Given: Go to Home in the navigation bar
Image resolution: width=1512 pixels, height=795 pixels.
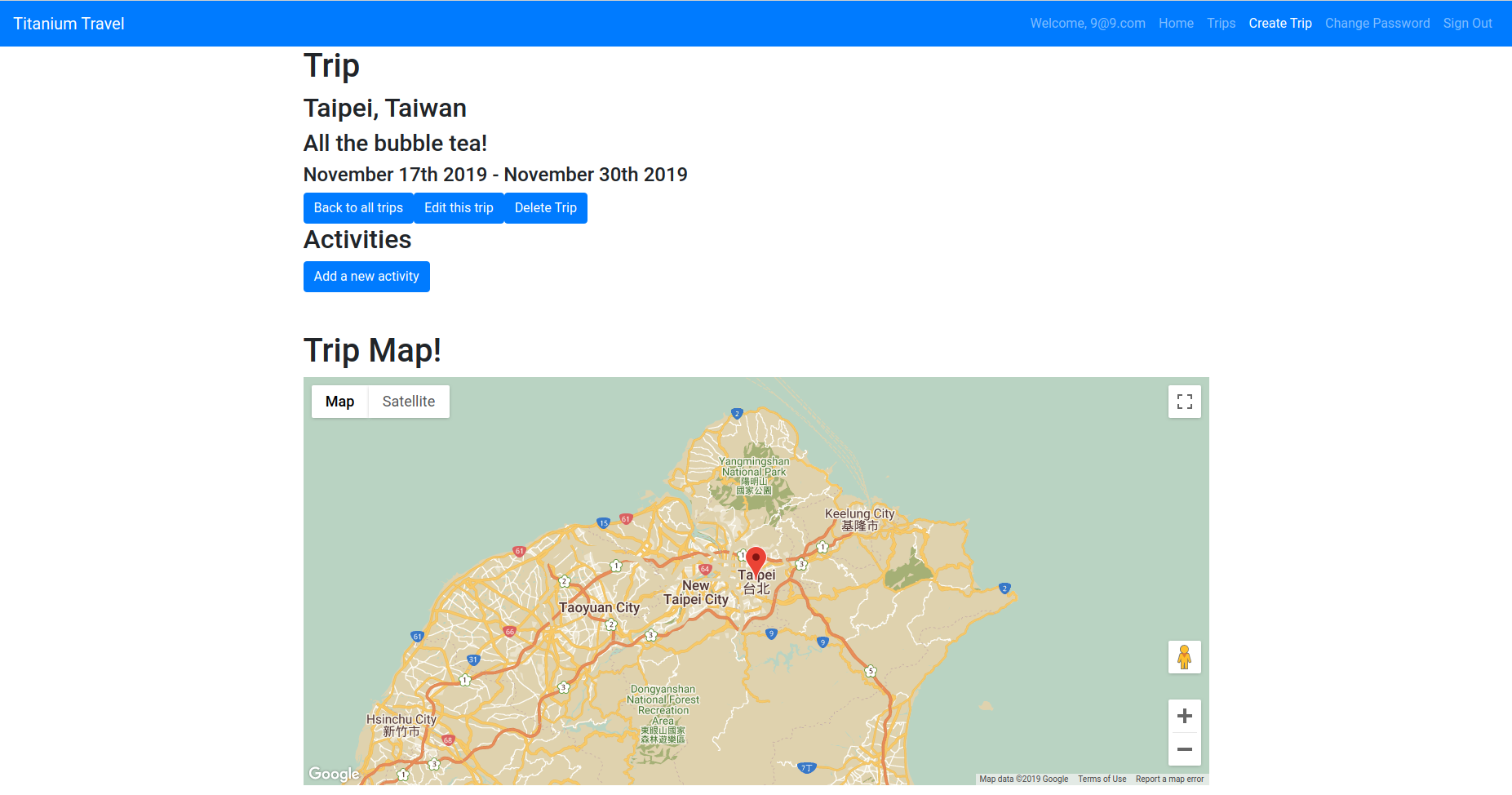Looking at the screenshot, I should point(1176,24).
